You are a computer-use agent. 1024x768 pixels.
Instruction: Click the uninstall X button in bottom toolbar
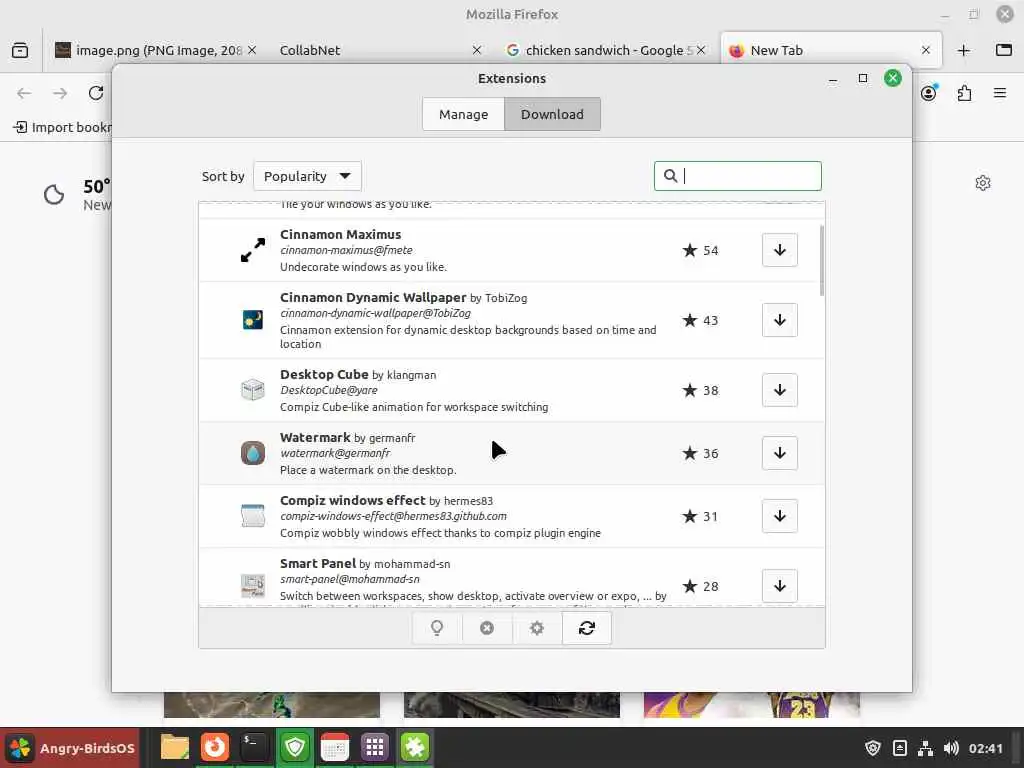point(487,628)
